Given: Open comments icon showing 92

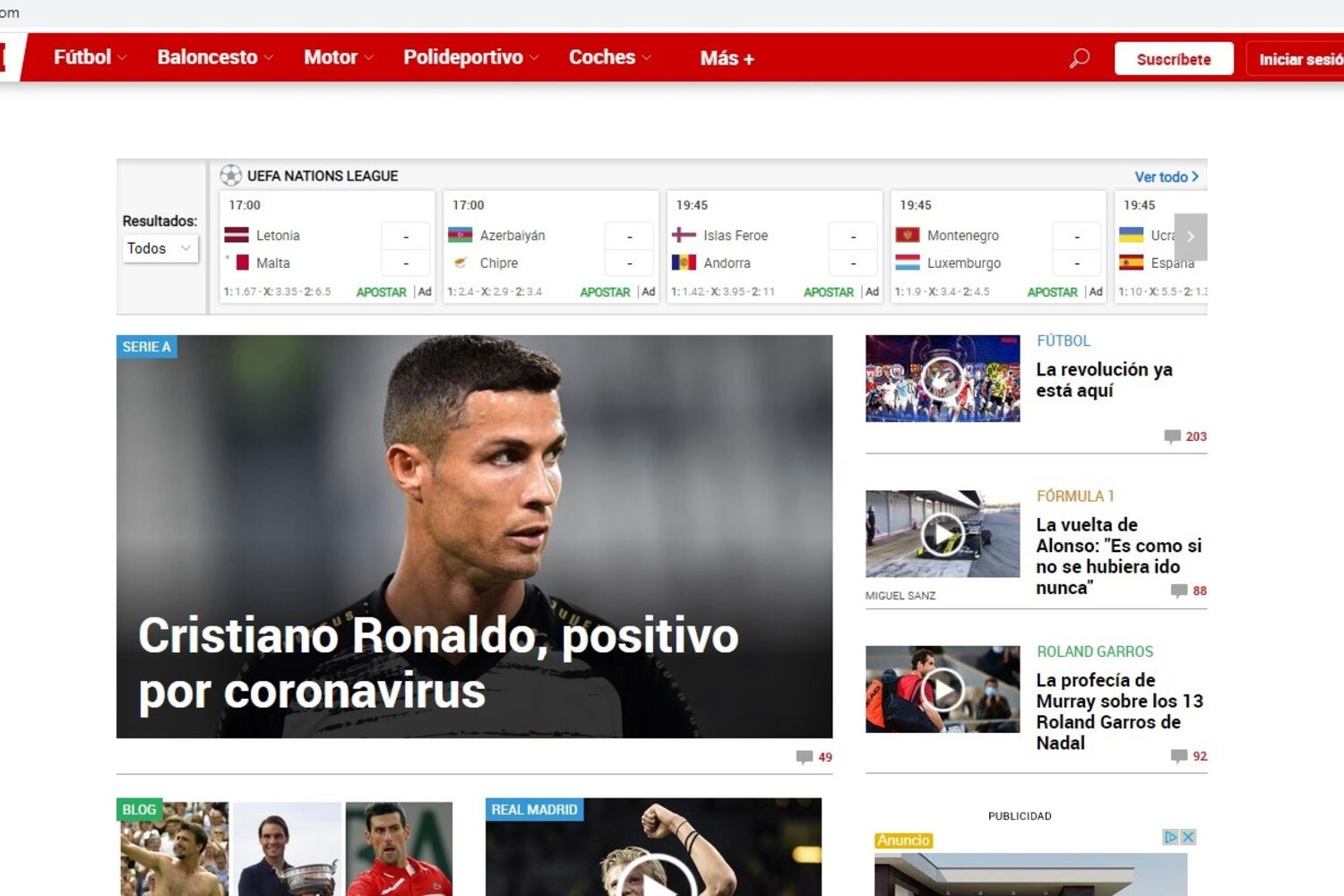Looking at the screenshot, I should [x=1179, y=756].
